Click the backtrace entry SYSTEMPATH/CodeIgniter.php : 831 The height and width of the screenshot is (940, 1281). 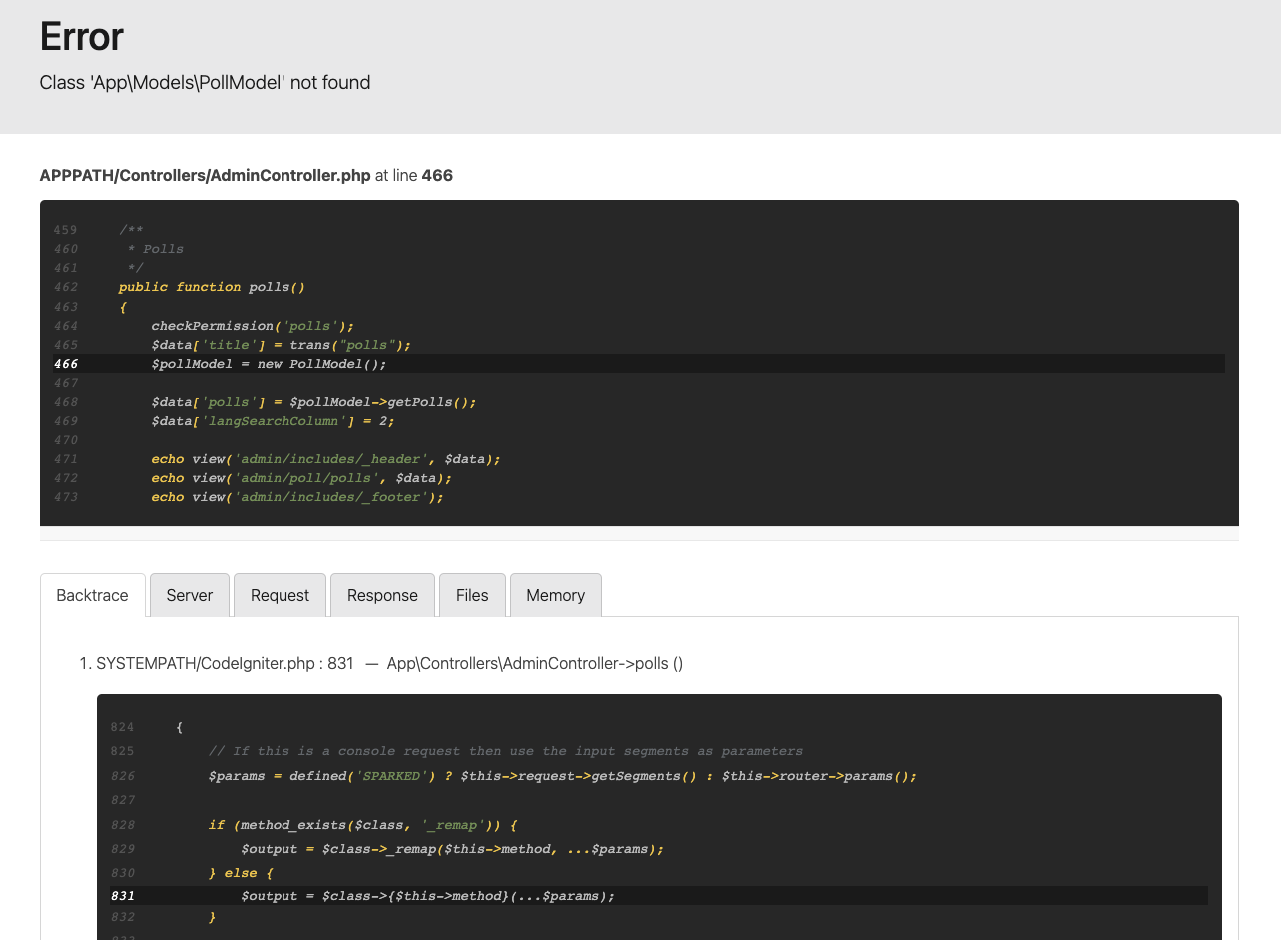pos(225,663)
